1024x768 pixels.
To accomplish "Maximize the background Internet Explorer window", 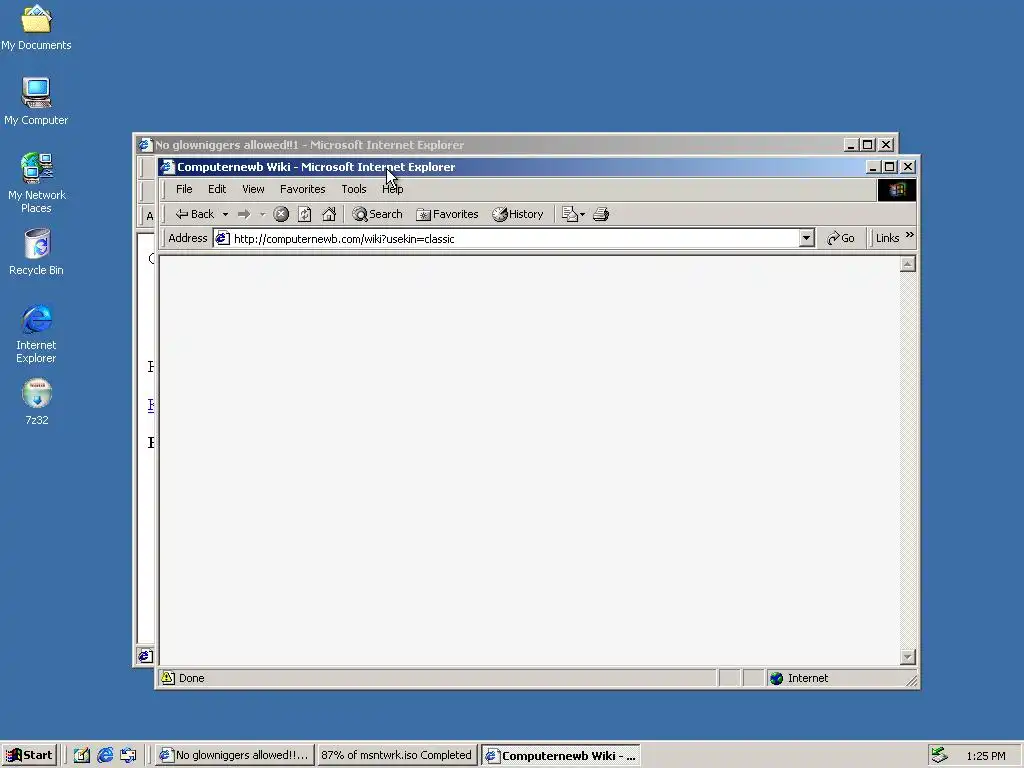I will pyautogui.click(x=868, y=145).
